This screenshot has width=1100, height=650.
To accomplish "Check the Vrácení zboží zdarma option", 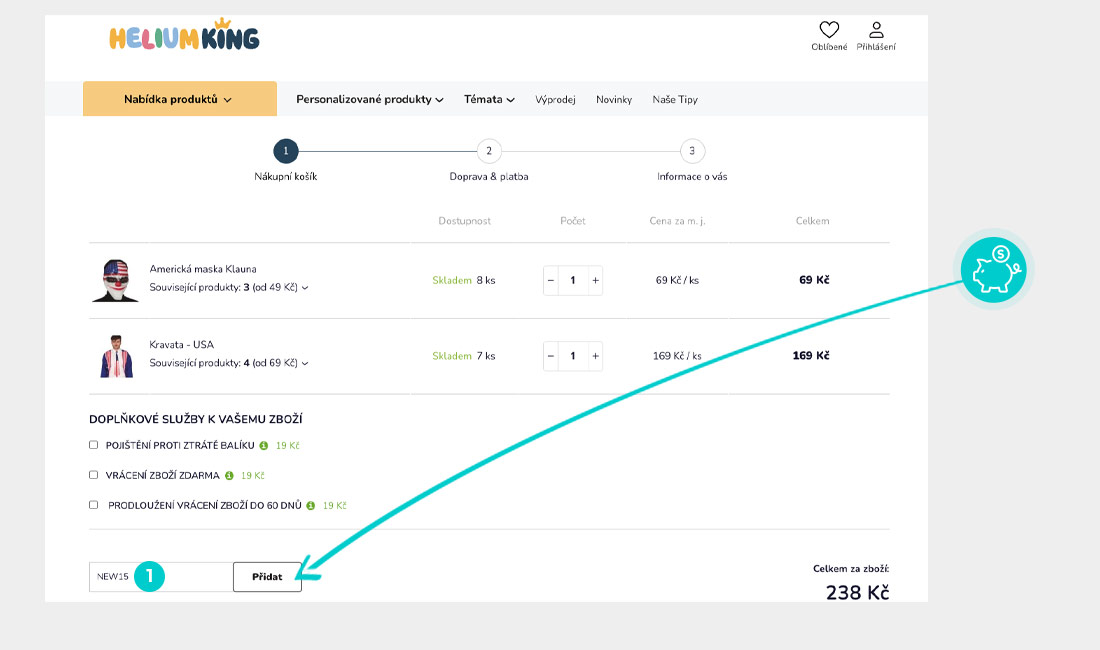I will click(94, 475).
